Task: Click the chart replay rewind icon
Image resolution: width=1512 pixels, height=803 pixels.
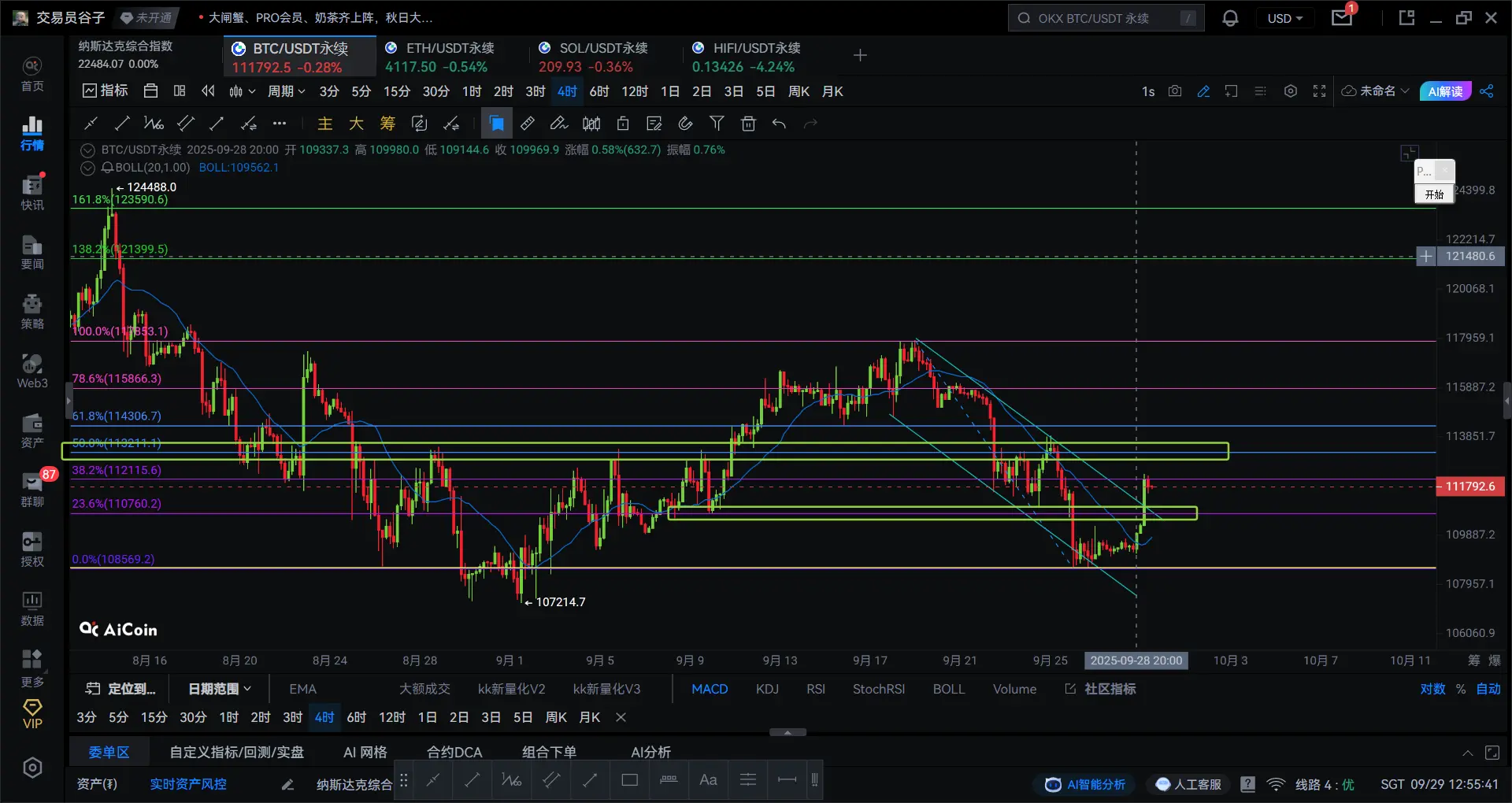Action: [208, 91]
